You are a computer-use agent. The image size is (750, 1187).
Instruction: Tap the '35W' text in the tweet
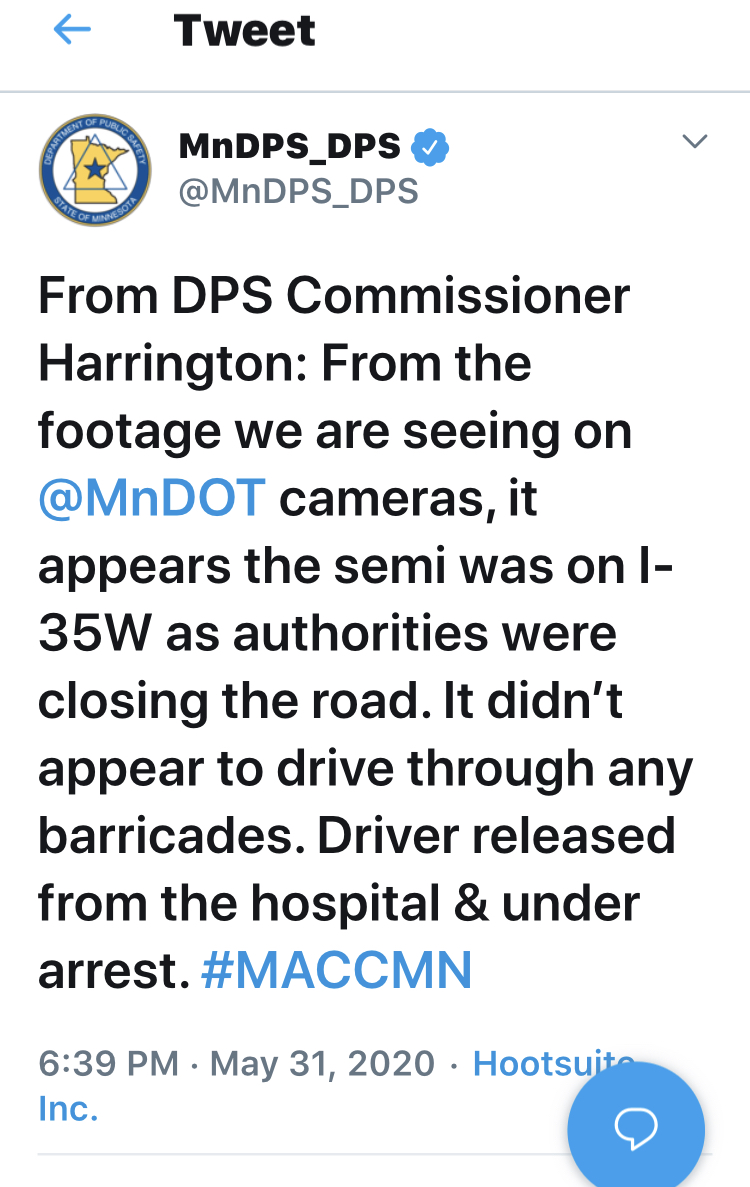pos(95,634)
